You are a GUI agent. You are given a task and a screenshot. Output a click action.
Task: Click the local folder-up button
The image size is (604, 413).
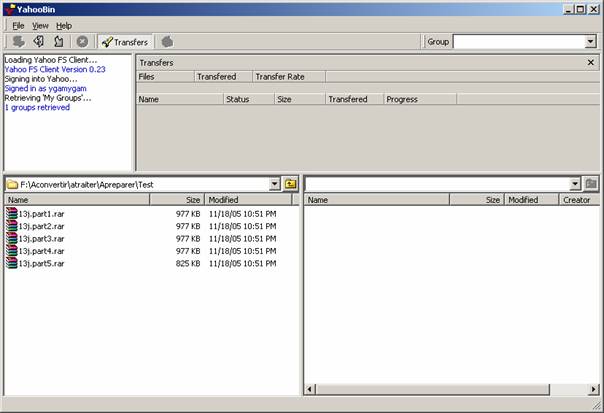point(290,184)
